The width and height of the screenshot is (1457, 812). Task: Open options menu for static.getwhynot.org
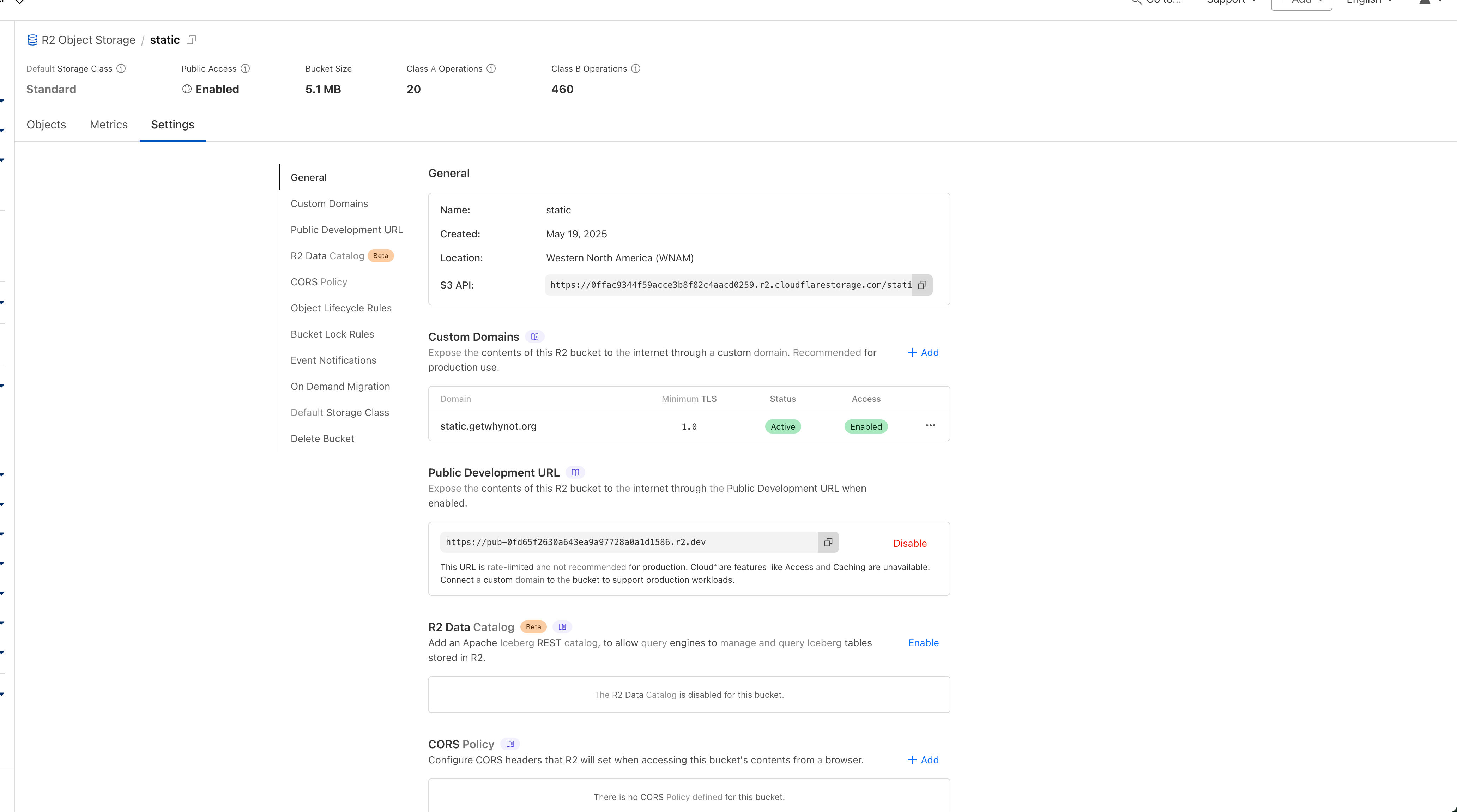click(x=930, y=426)
